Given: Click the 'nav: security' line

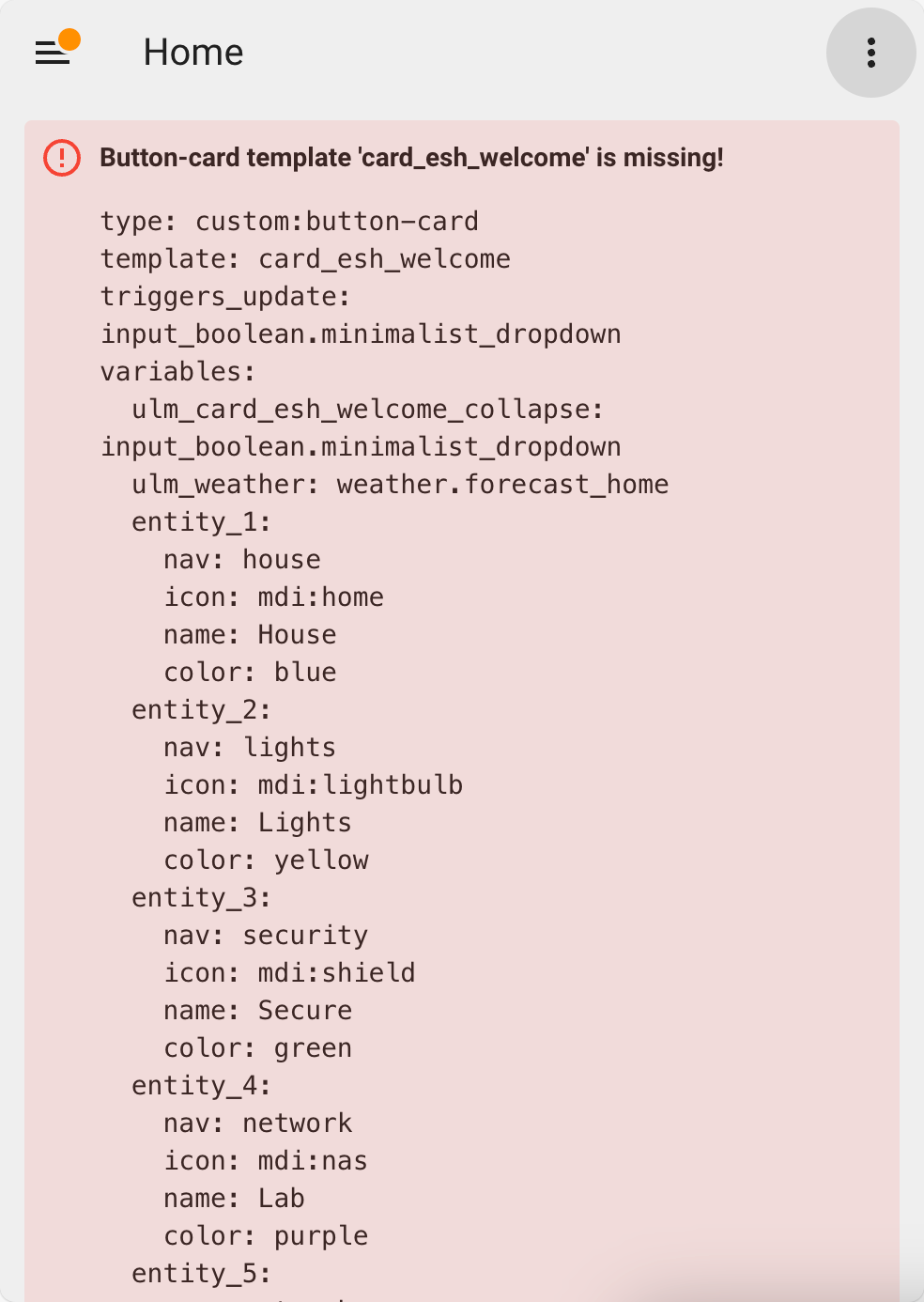Looking at the screenshot, I should click(266, 936).
